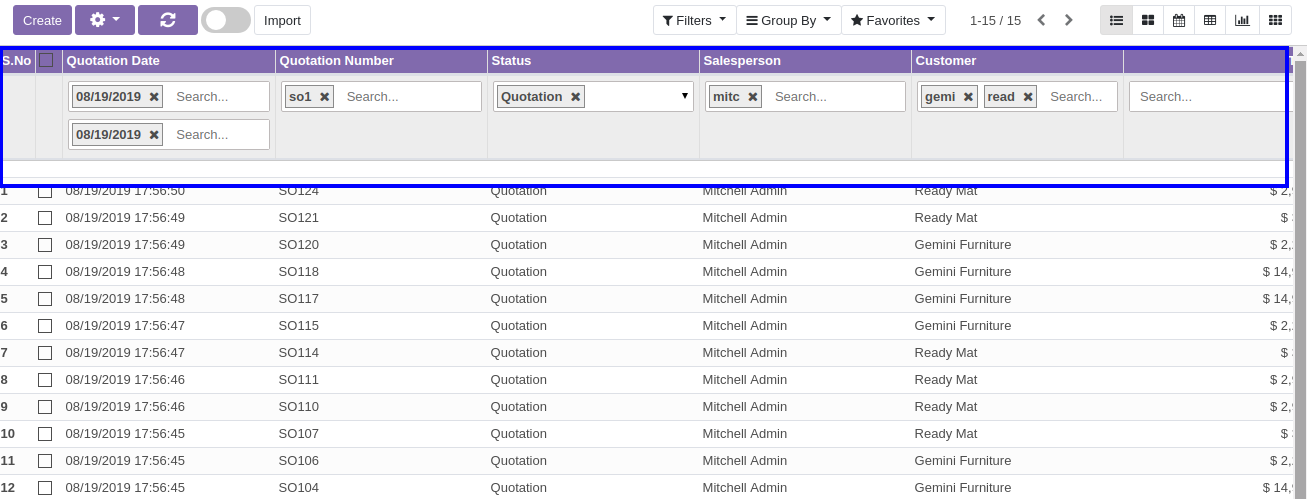Remove the 'gemi' customer filter tag
The width and height of the screenshot is (1307, 499).
[968, 97]
